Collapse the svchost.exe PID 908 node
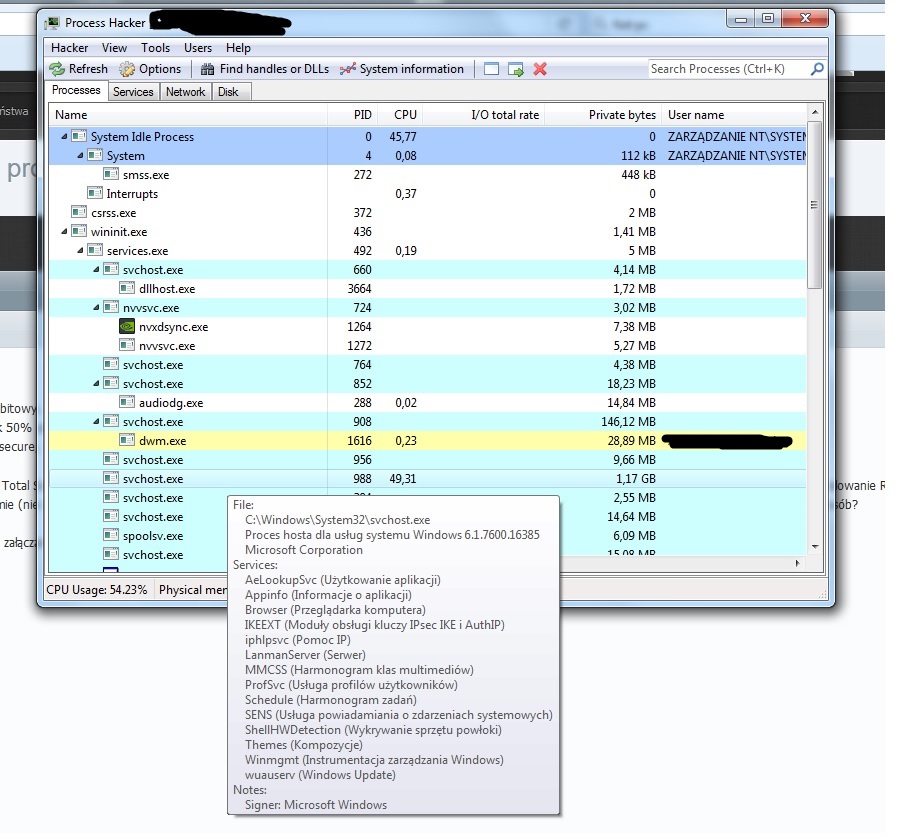 (96, 421)
